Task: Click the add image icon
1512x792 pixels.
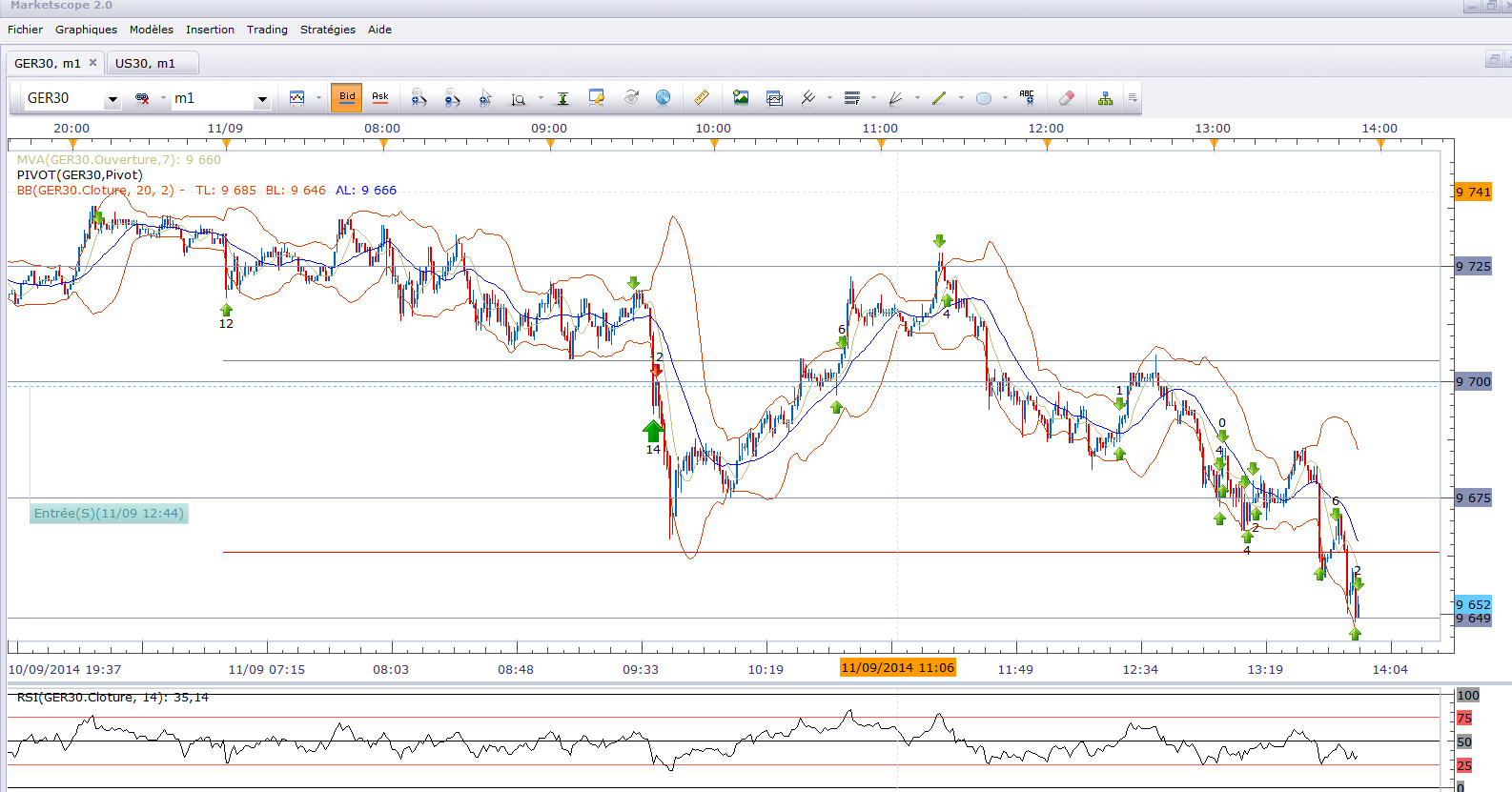Action: 741,98
